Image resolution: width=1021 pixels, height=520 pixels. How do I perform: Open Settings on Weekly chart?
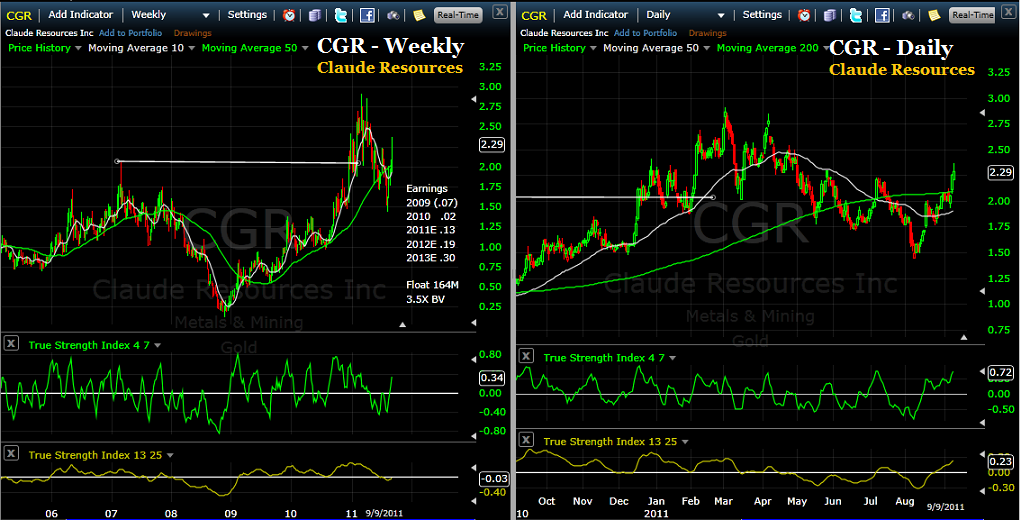click(x=247, y=14)
